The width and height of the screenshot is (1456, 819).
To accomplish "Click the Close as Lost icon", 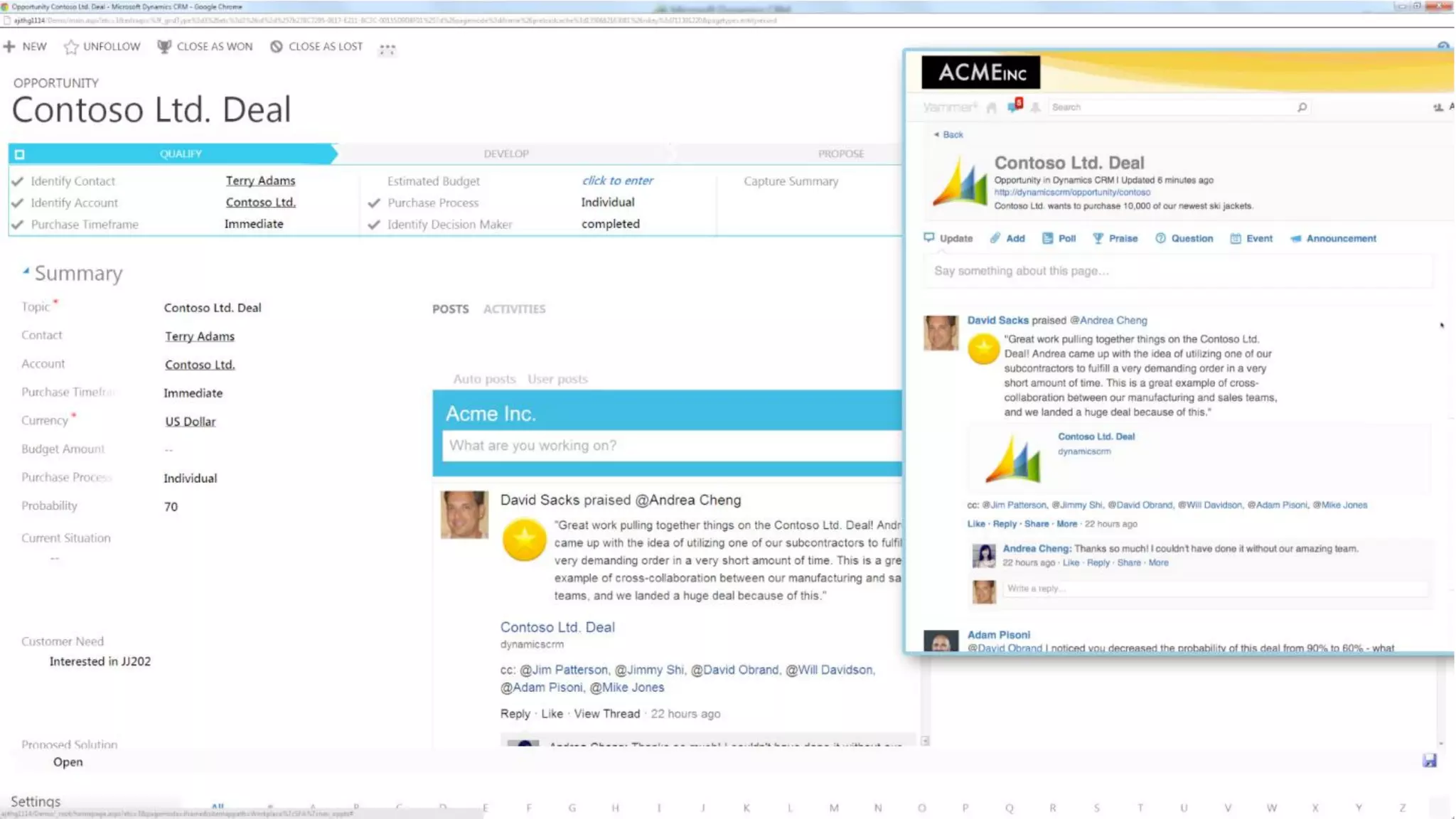I will (276, 46).
